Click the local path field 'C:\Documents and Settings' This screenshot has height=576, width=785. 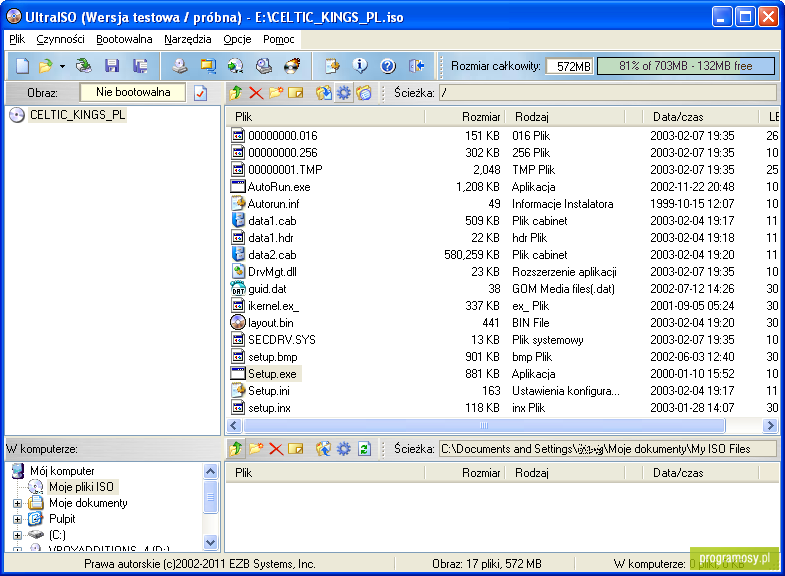608,449
